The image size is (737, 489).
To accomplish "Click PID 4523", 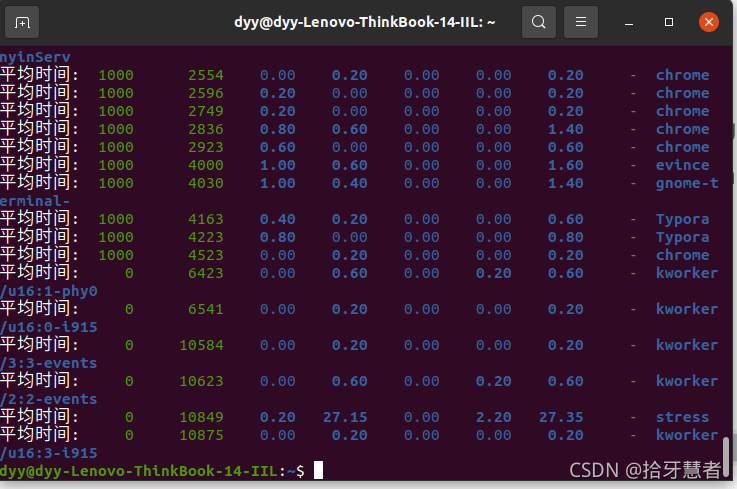I will 206,255.
